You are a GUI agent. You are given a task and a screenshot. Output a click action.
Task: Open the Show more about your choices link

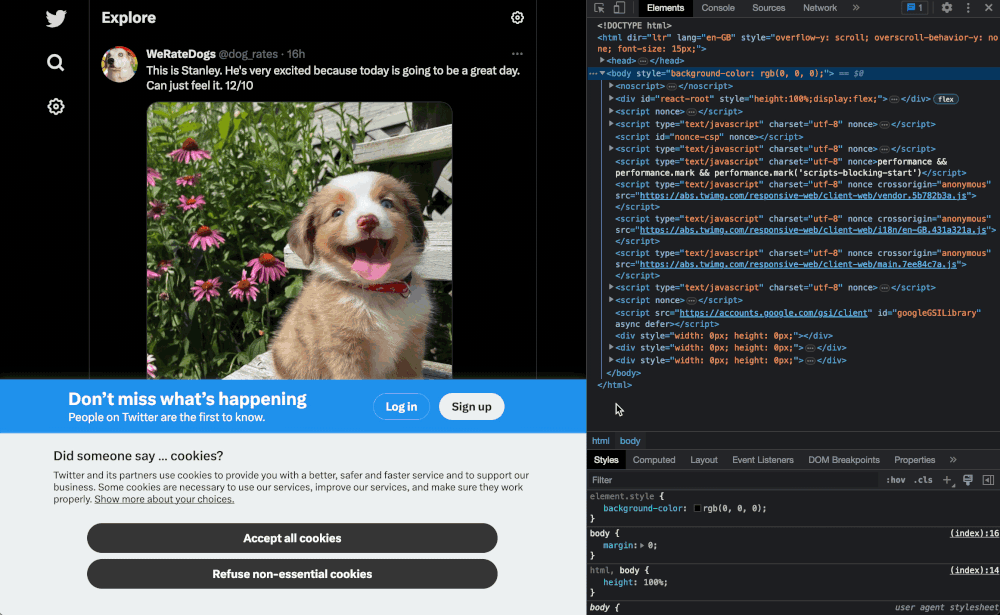coord(164,498)
